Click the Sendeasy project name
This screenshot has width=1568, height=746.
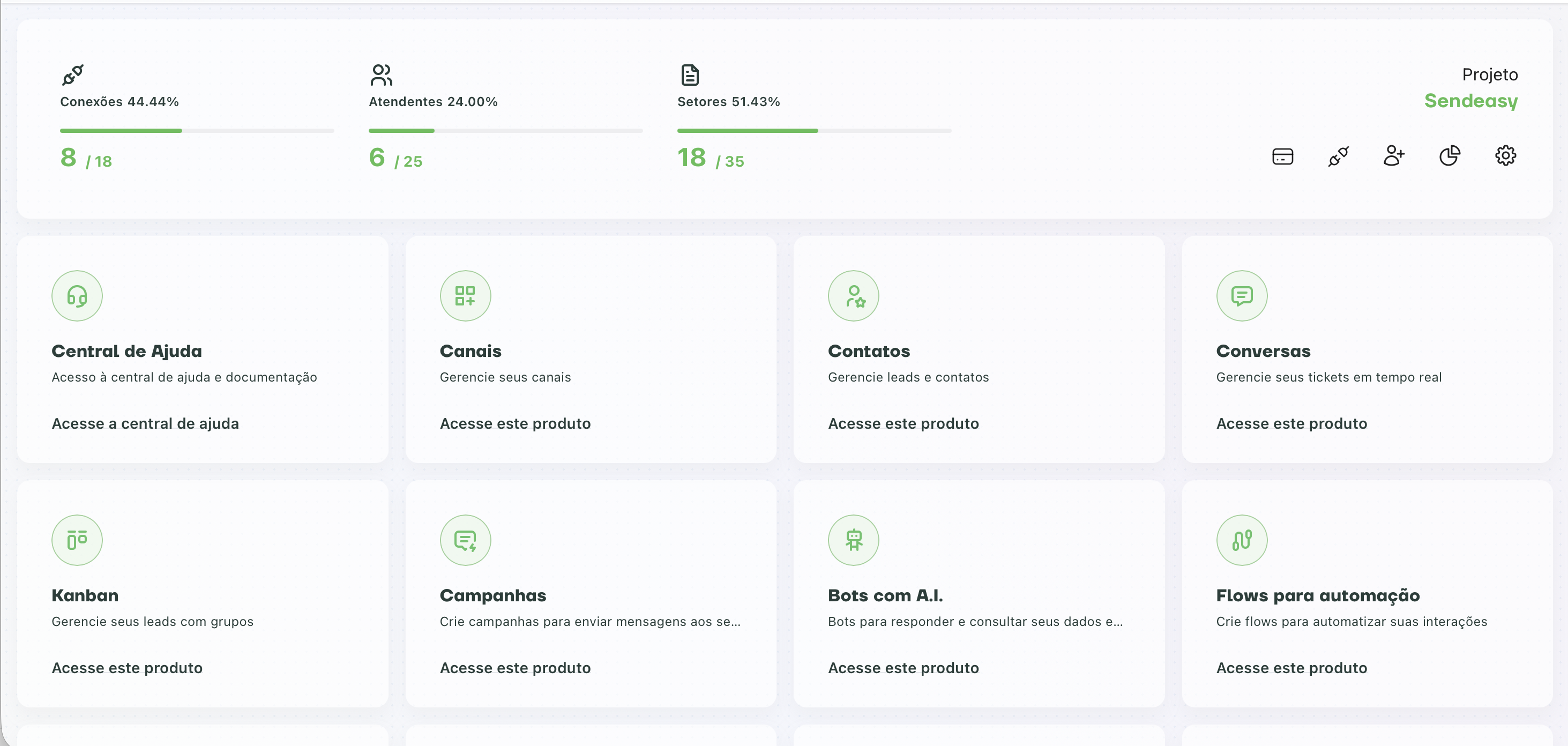point(1470,100)
